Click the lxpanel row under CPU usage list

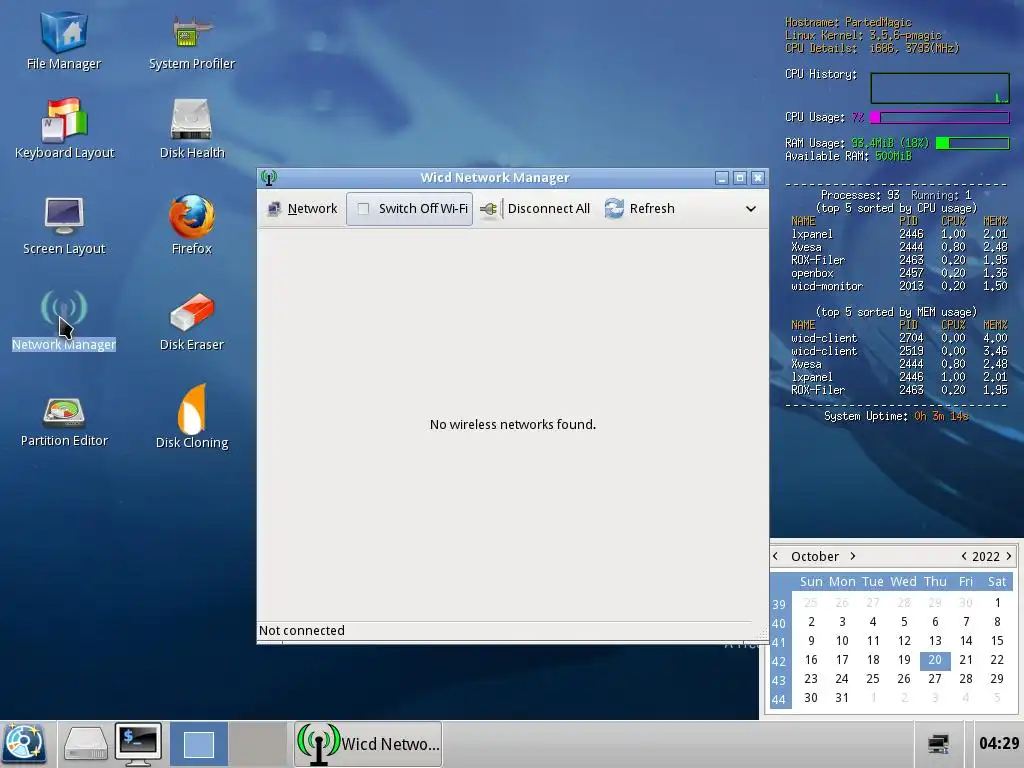coord(899,234)
